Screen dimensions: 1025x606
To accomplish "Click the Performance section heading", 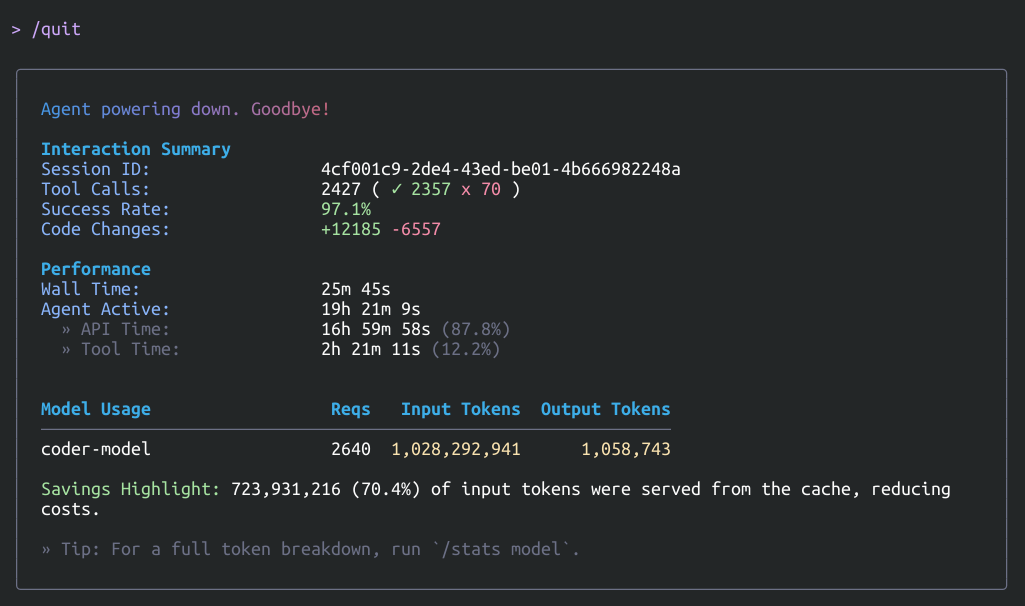I will pos(96,269).
